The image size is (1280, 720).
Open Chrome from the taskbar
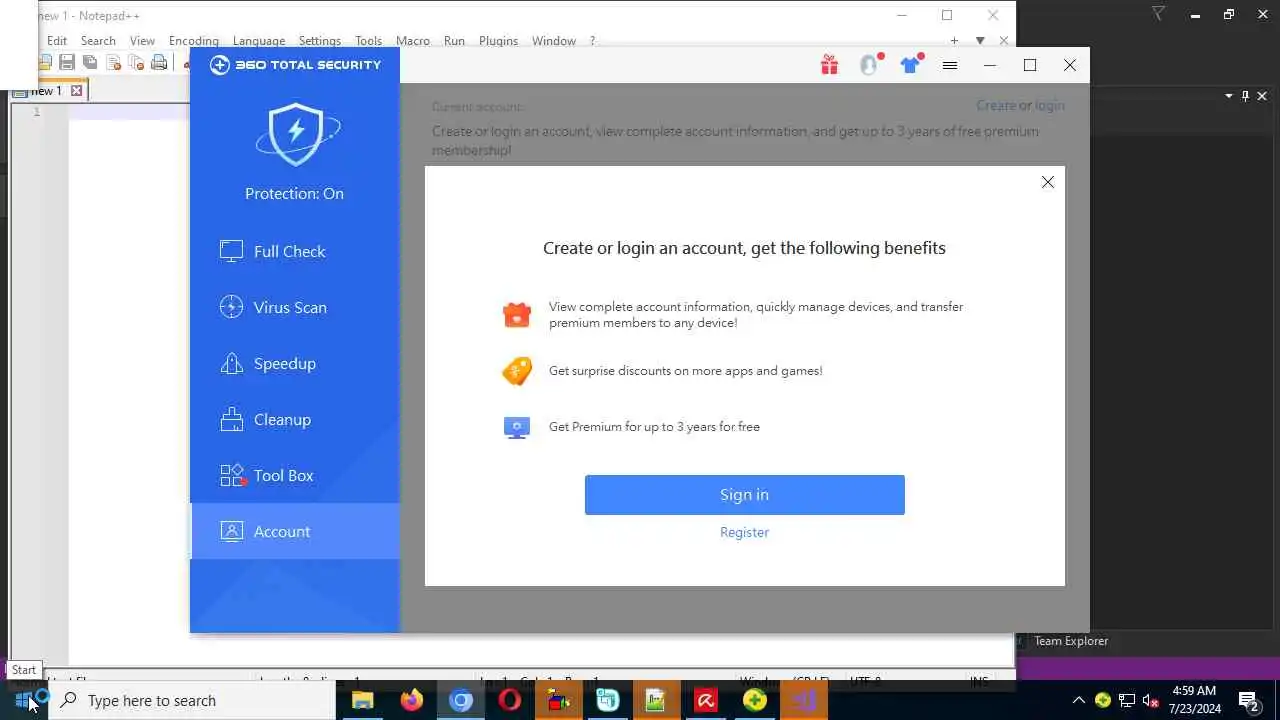click(x=461, y=700)
